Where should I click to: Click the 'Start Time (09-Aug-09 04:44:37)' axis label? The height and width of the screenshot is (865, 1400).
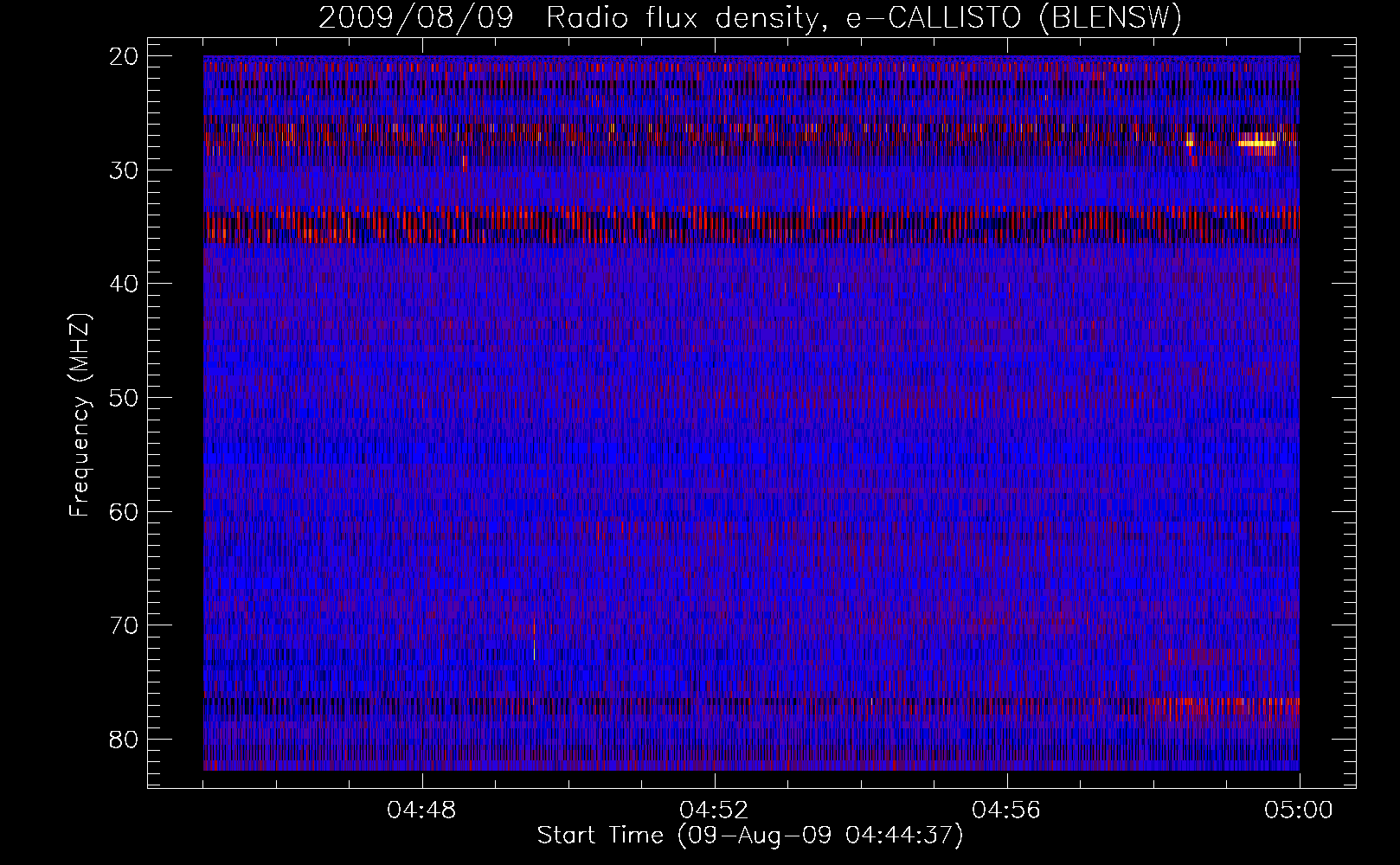750,836
